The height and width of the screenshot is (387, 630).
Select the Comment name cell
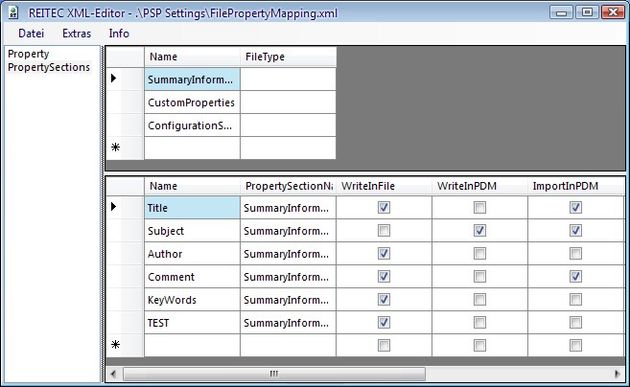[192, 276]
